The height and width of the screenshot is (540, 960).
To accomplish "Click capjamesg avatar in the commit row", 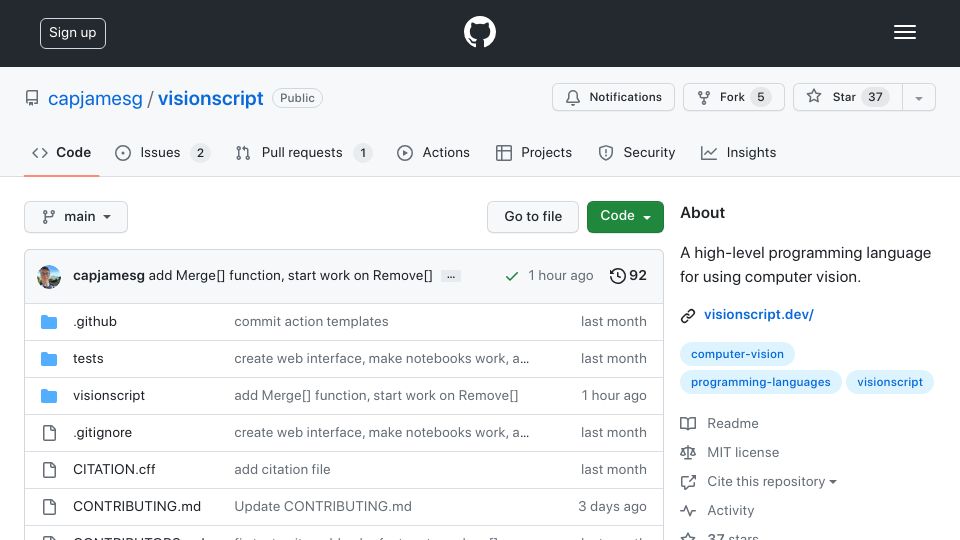I will [x=49, y=277].
